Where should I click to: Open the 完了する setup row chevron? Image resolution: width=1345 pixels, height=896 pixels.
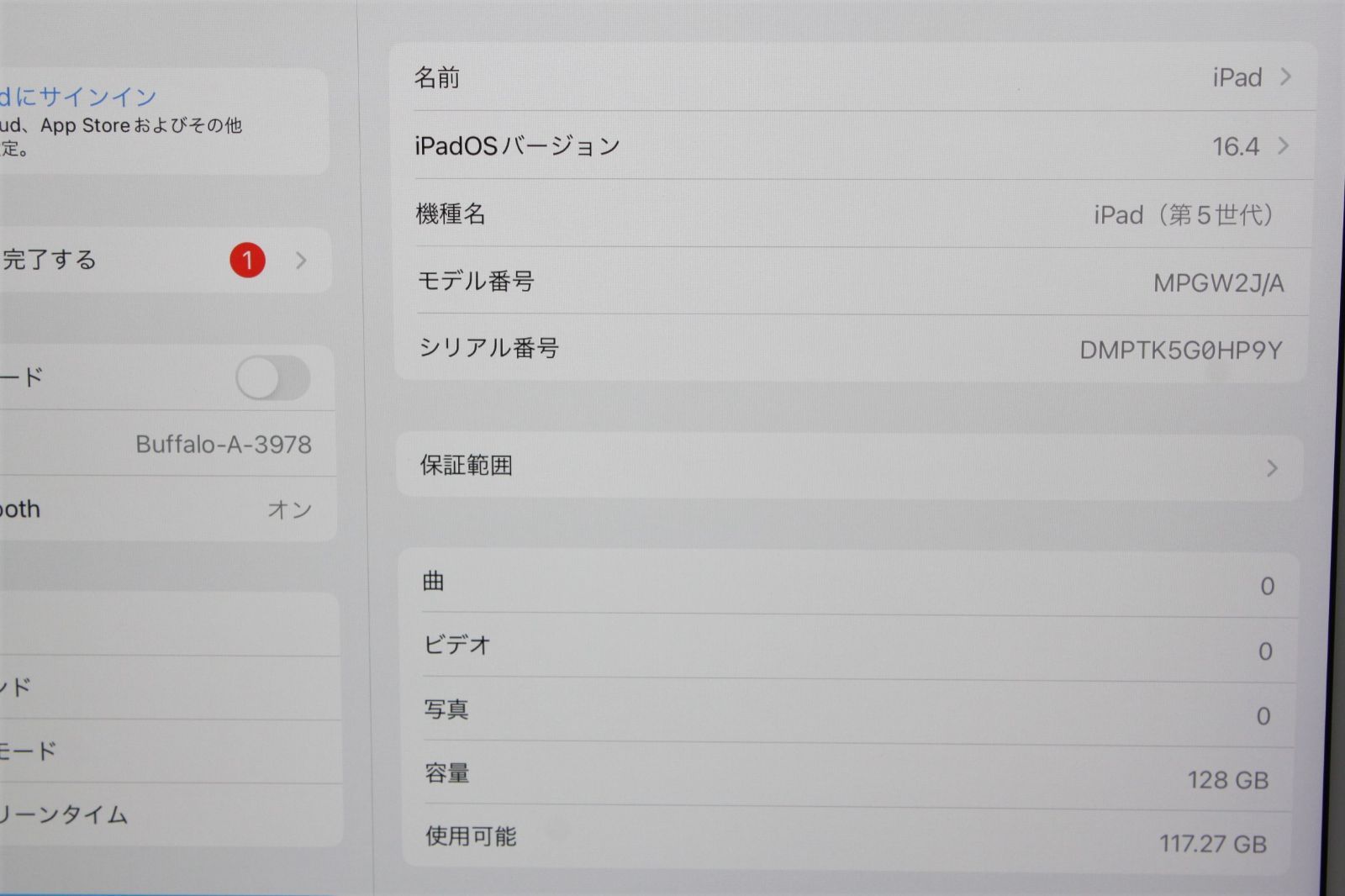(x=301, y=261)
